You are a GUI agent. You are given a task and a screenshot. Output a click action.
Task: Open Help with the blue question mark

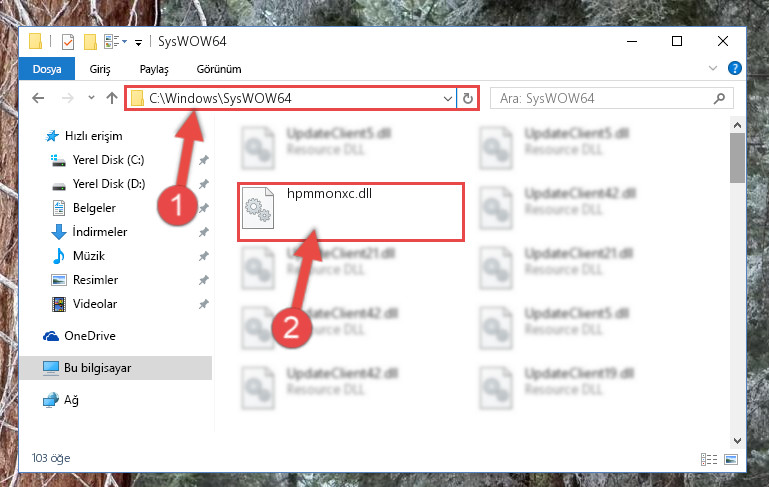(x=735, y=68)
